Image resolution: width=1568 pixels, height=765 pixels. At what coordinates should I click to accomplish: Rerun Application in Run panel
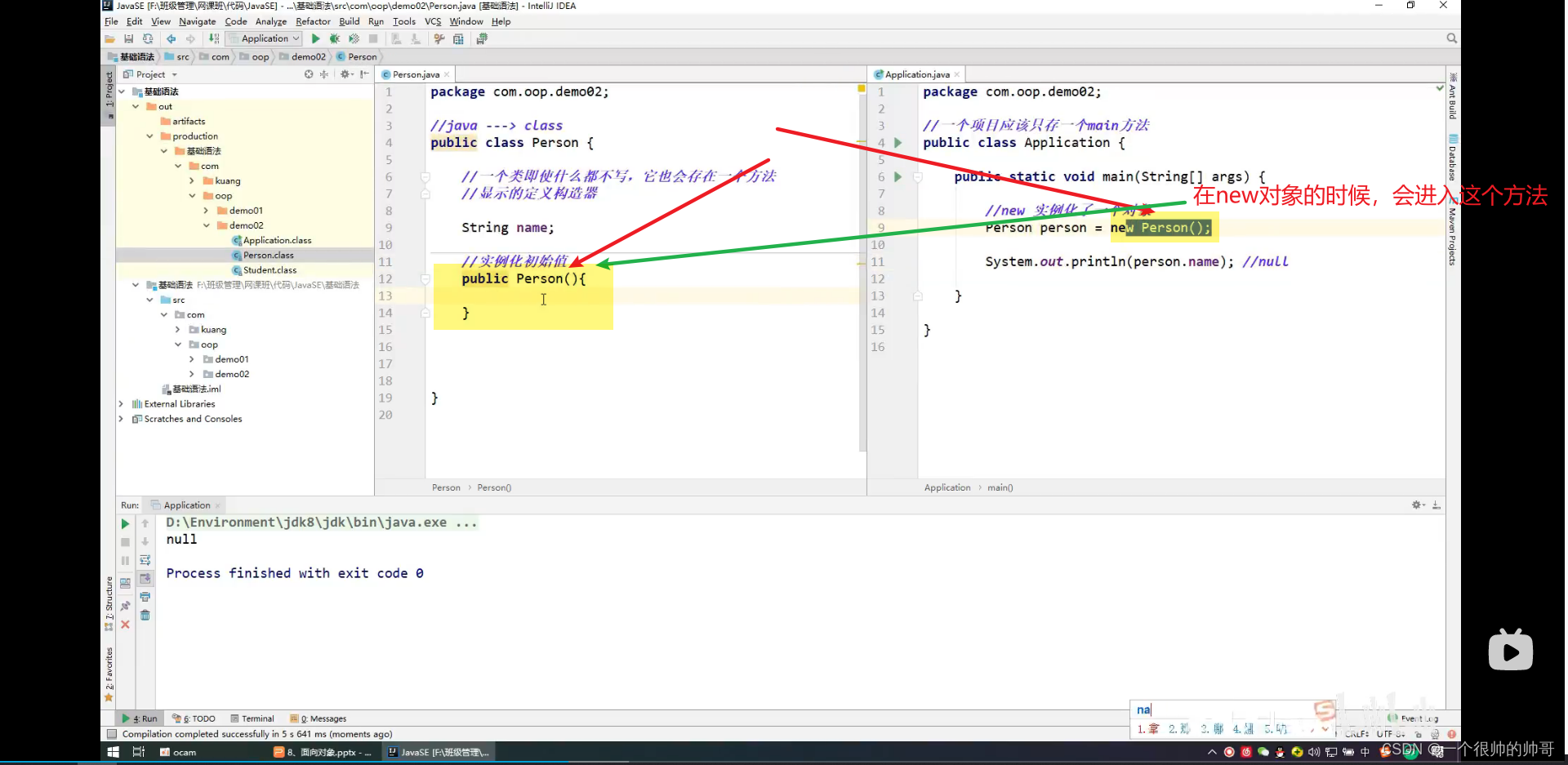125,524
